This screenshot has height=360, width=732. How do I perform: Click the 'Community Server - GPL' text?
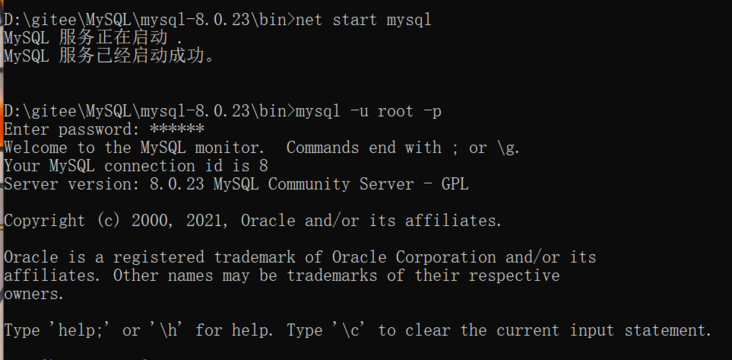pos(368,184)
